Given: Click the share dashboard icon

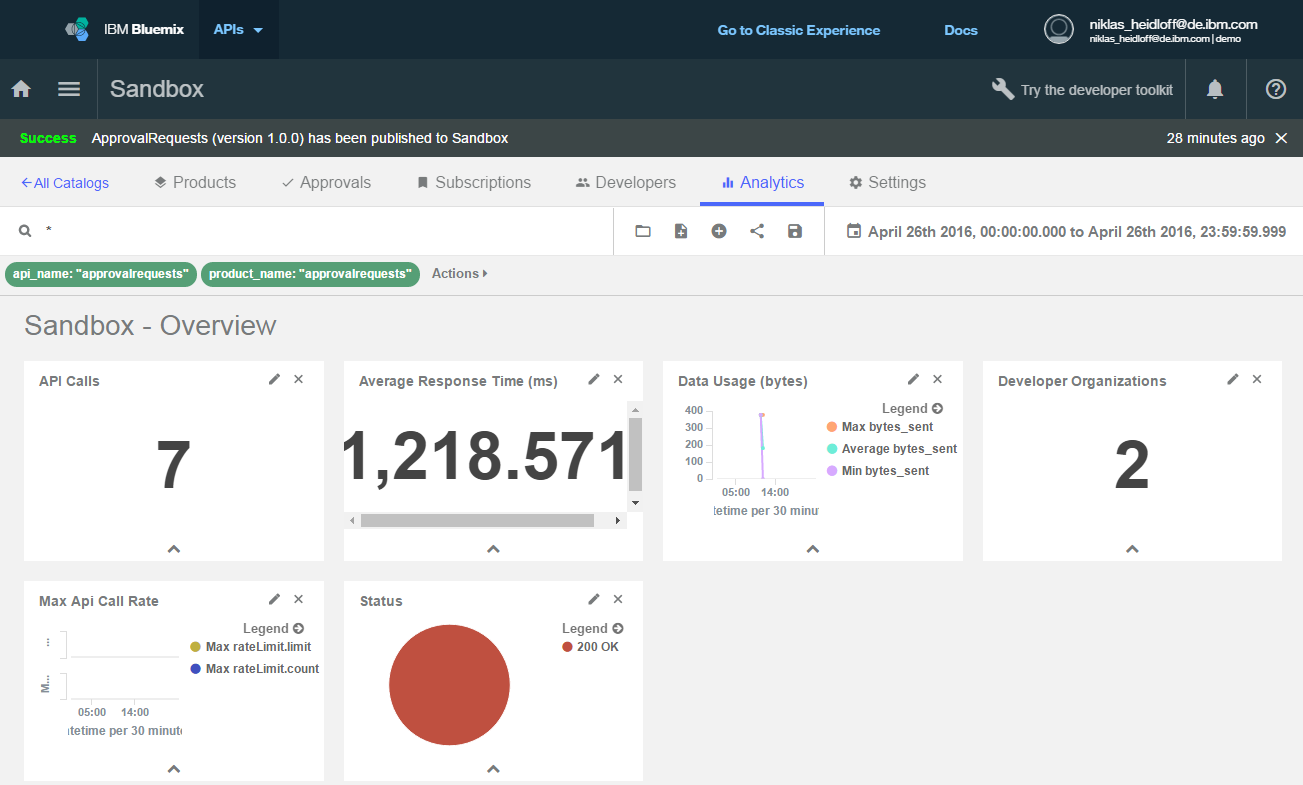Looking at the screenshot, I should [757, 231].
